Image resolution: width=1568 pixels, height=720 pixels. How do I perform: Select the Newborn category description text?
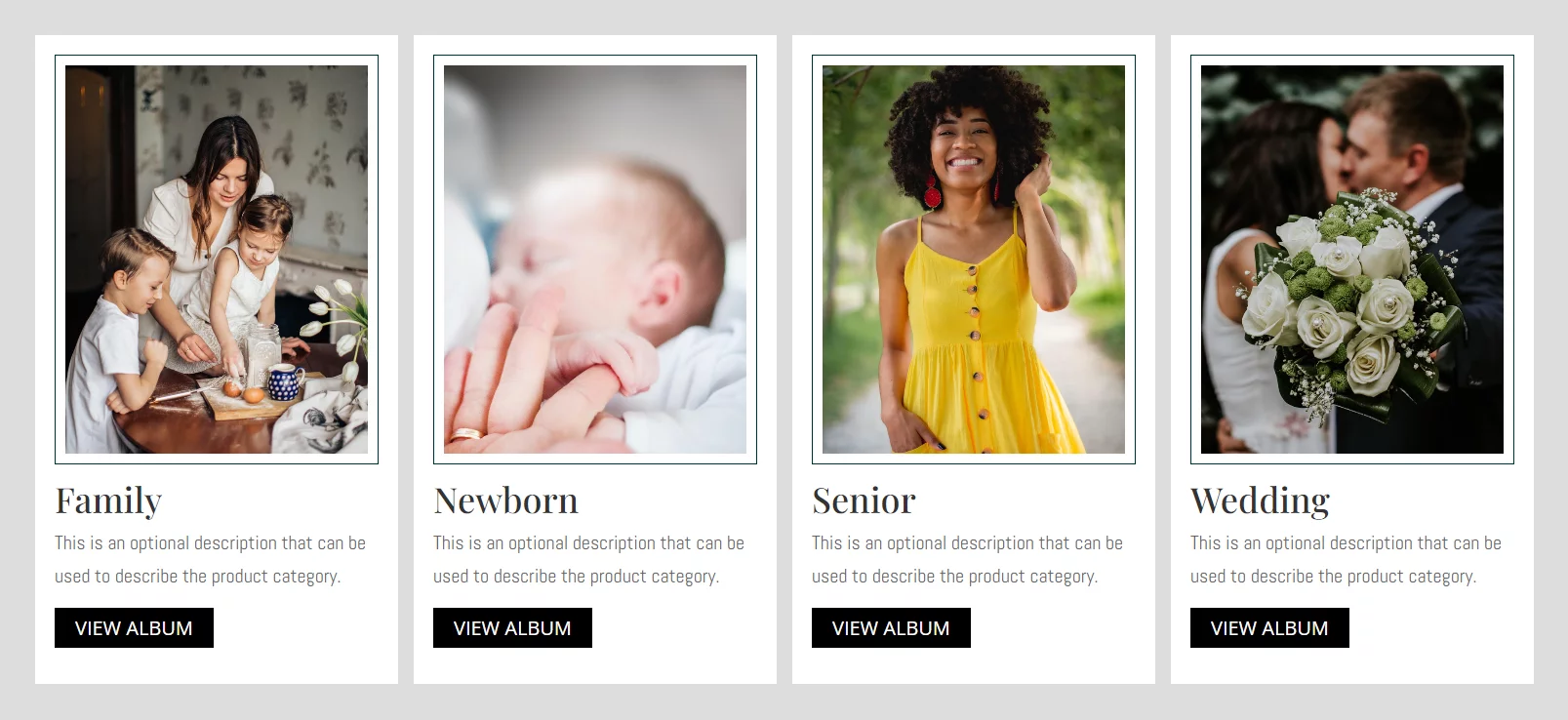click(x=588, y=560)
